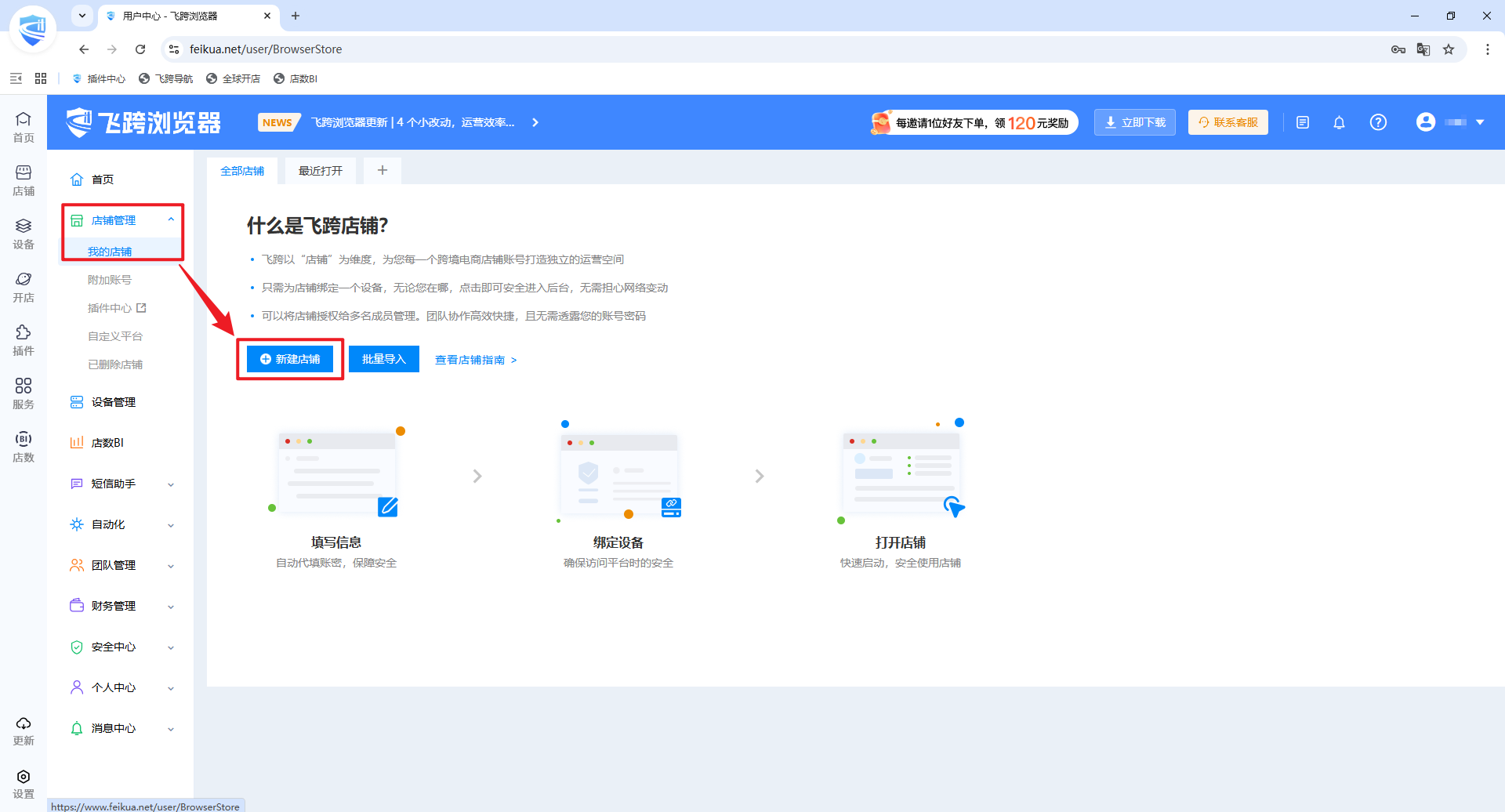
Task: Click the 立即下载 download button
Action: coord(1135,122)
